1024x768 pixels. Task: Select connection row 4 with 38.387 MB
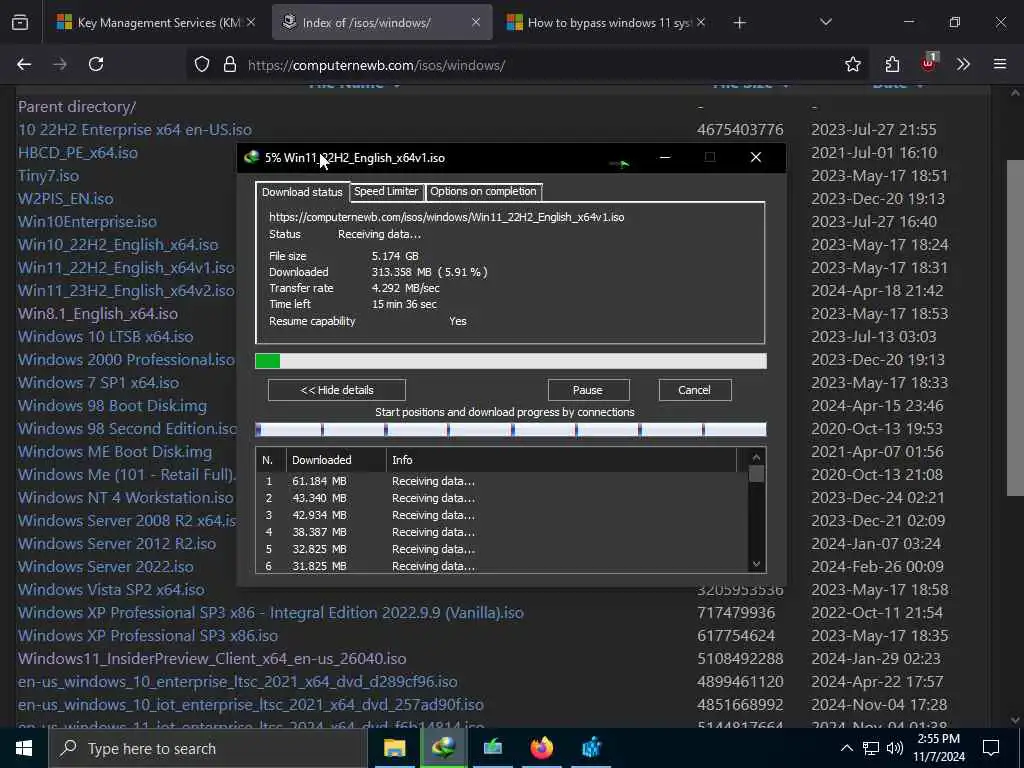pos(502,532)
